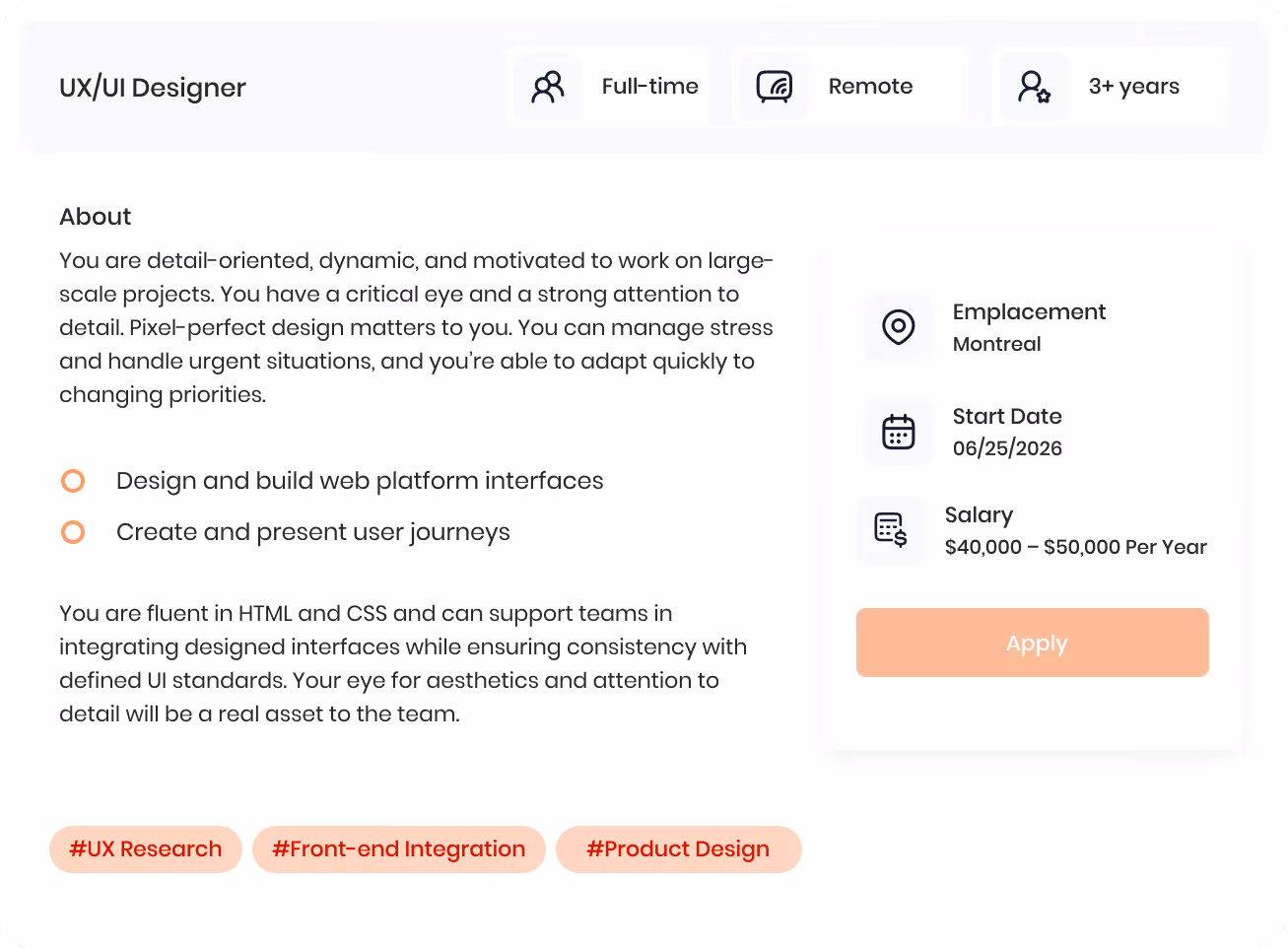This screenshot has width=1288, height=950.
Task: Click the experience person-star icon
Action: point(1035,87)
